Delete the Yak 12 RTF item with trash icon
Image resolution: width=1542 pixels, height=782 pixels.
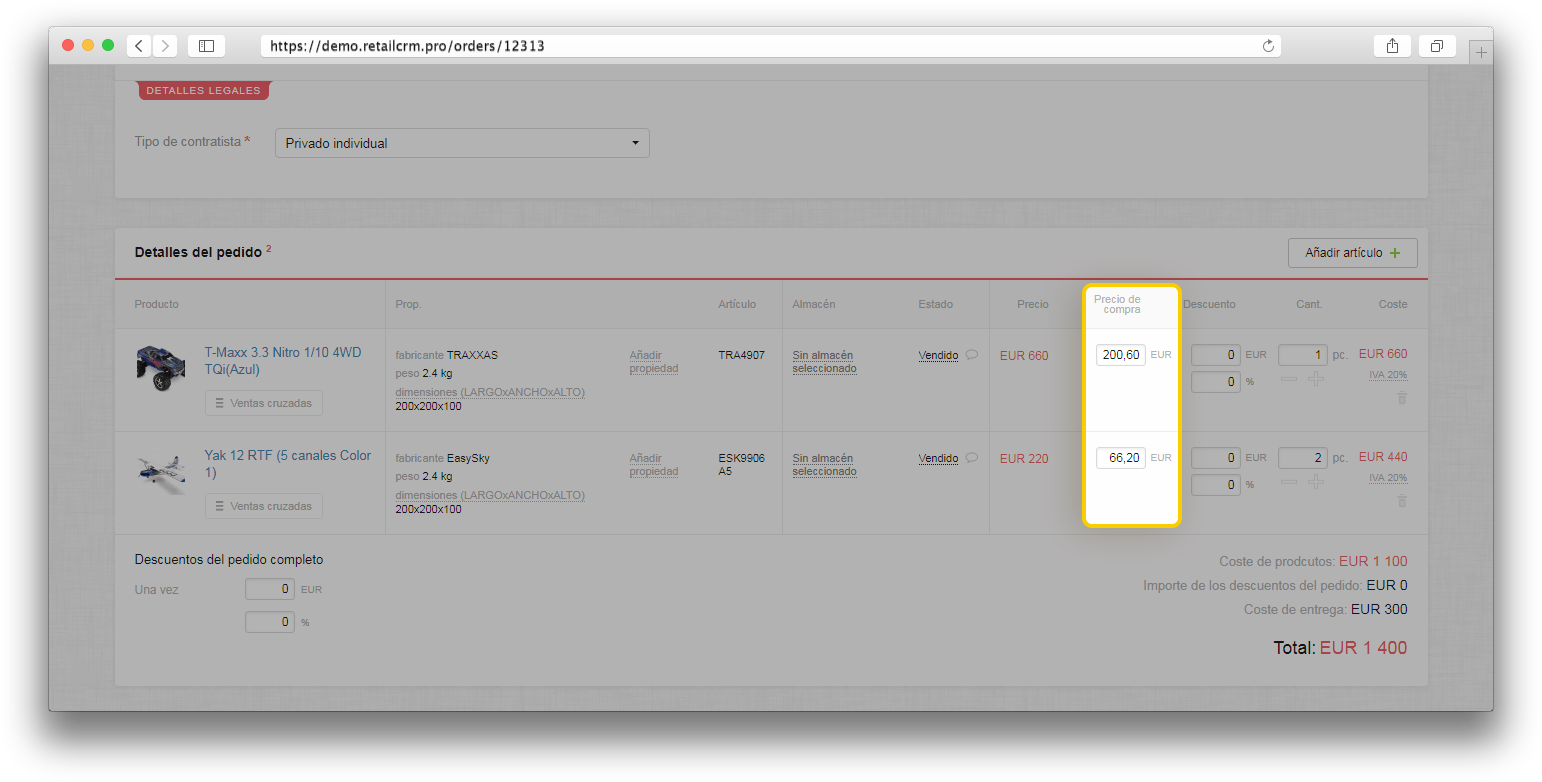1401,501
